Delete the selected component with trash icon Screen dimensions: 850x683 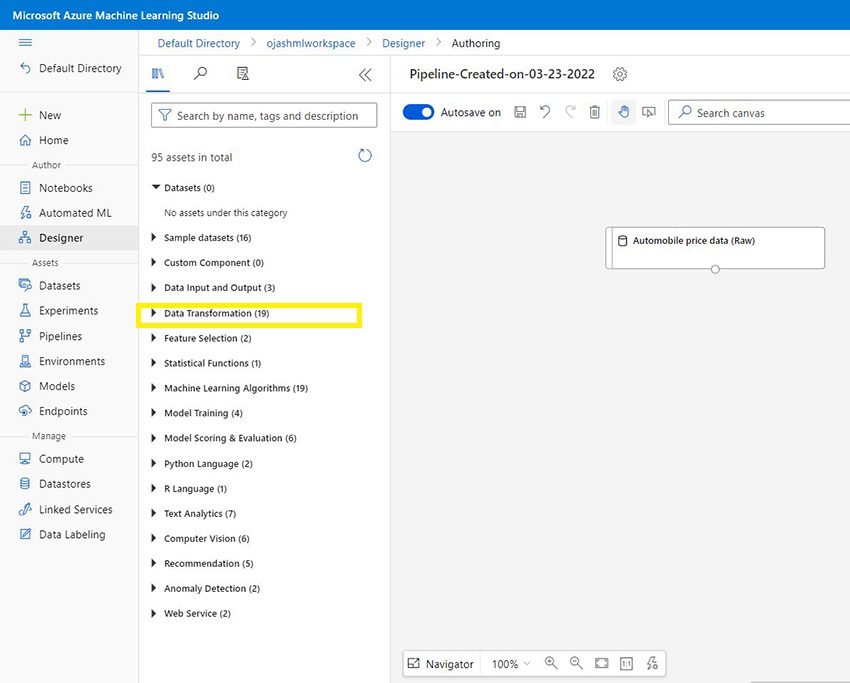(595, 112)
